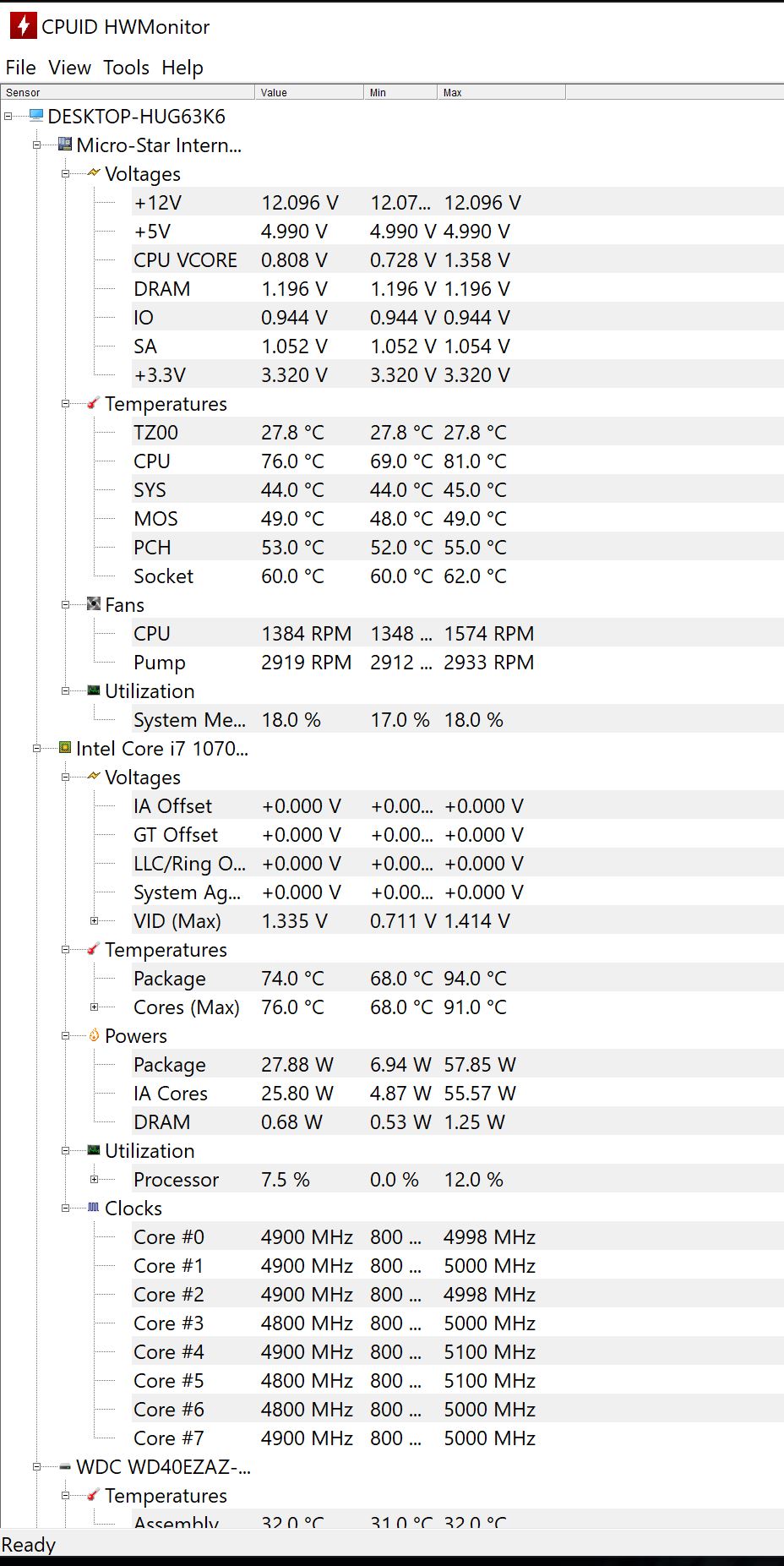Viewport: 784px width, 1566px height.
Task: Collapse the DESKTOP-HUG63K6 root node
Action: tap(8, 117)
